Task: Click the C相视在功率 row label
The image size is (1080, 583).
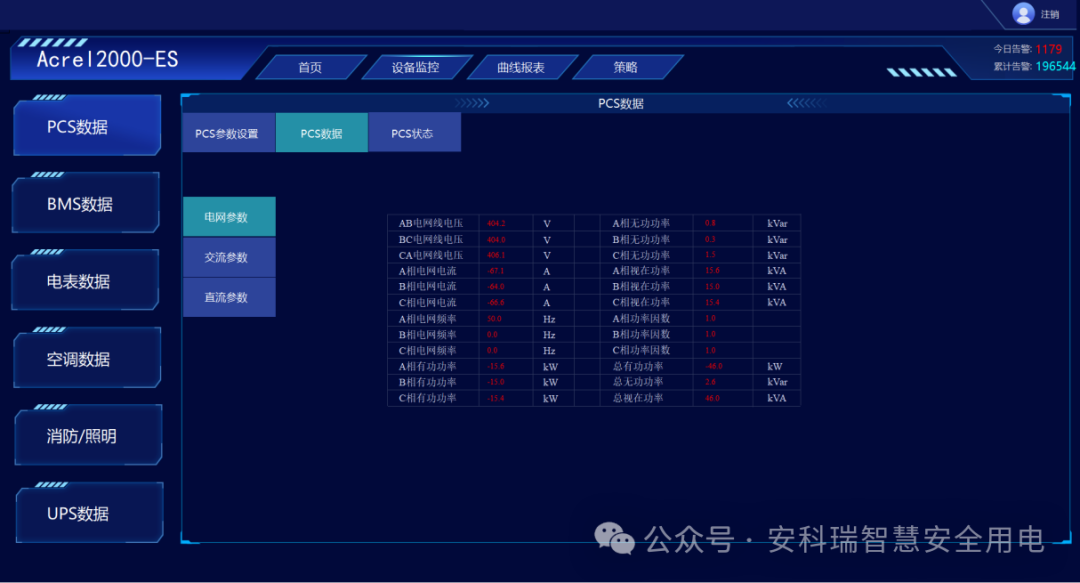Action: (x=641, y=303)
